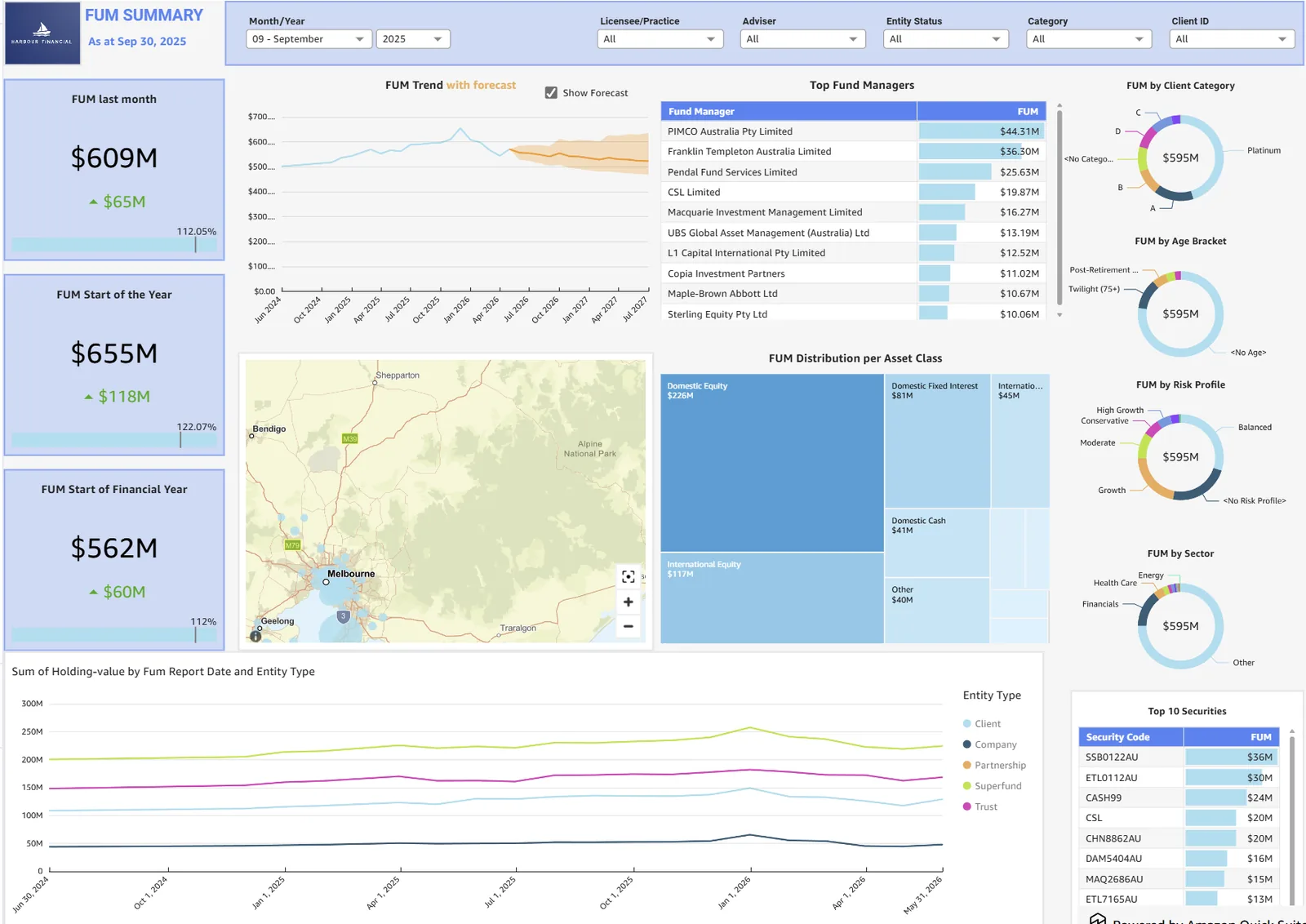Zoom in the map with plus button

click(x=628, y=602)
